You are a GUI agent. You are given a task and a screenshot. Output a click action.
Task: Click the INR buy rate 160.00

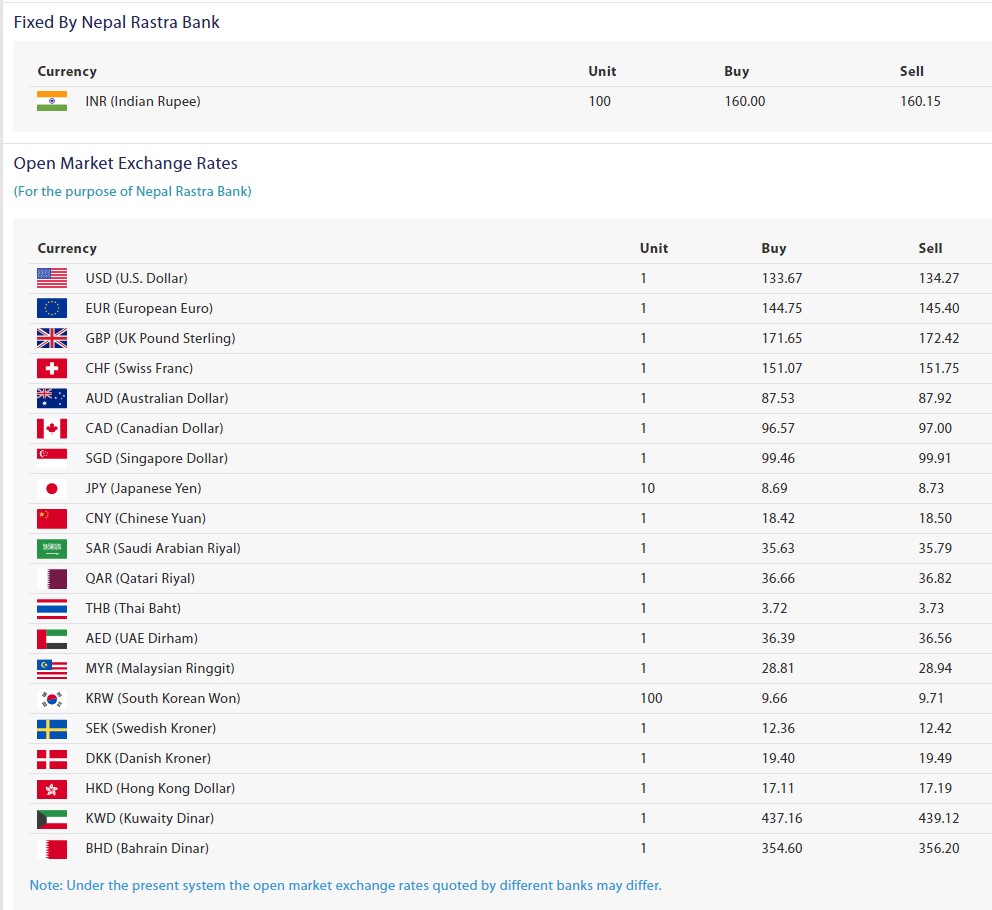click(x=744, y=101)
